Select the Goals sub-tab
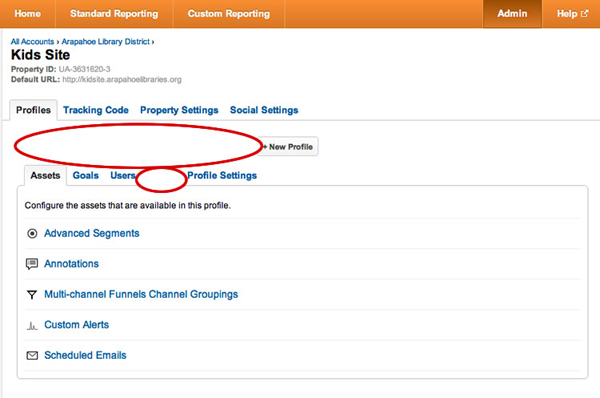Image resolution: width=600 pixels, height=398 pixels. click(x=86, y=176)
